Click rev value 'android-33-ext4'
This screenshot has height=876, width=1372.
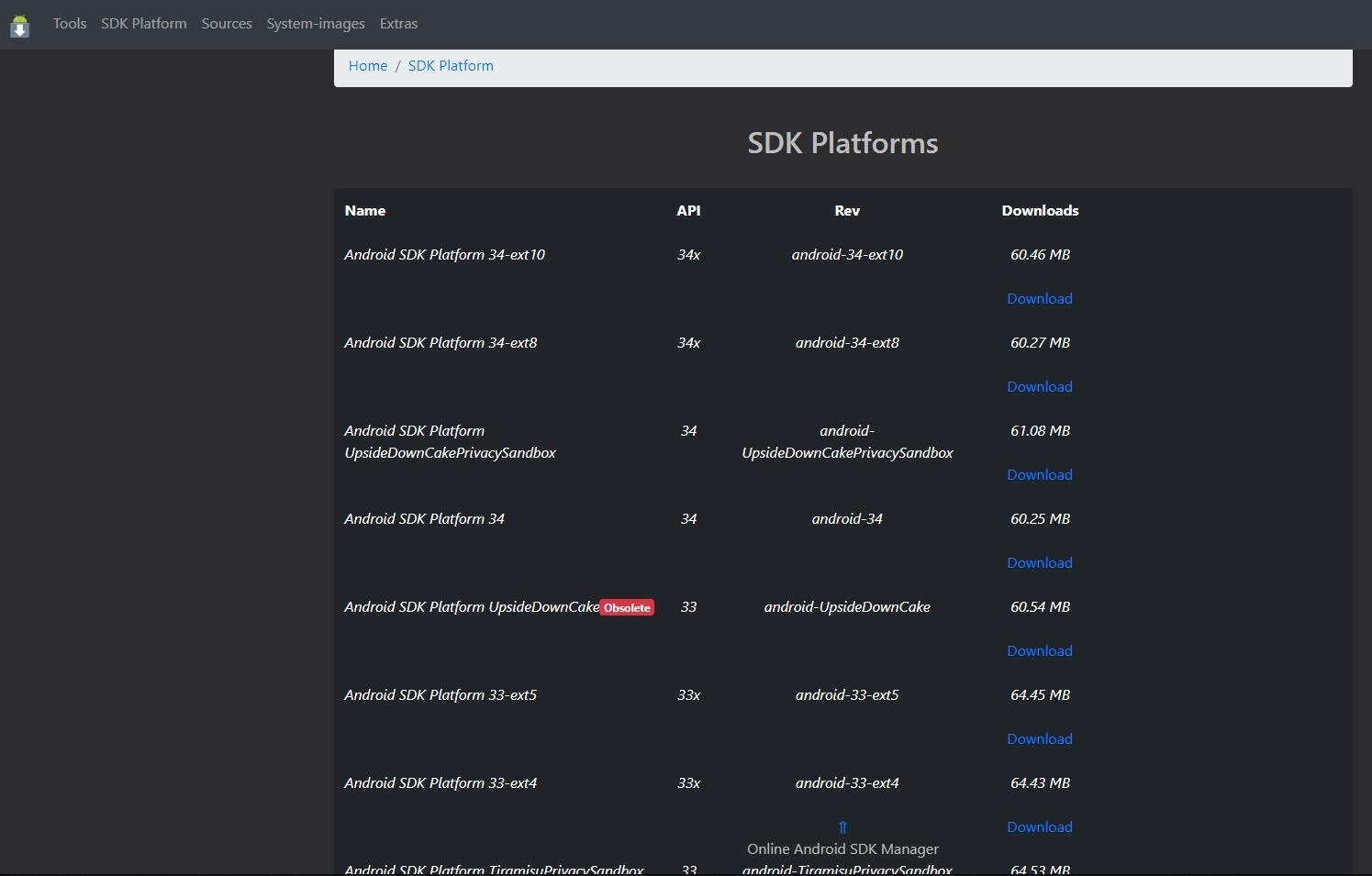847,783
